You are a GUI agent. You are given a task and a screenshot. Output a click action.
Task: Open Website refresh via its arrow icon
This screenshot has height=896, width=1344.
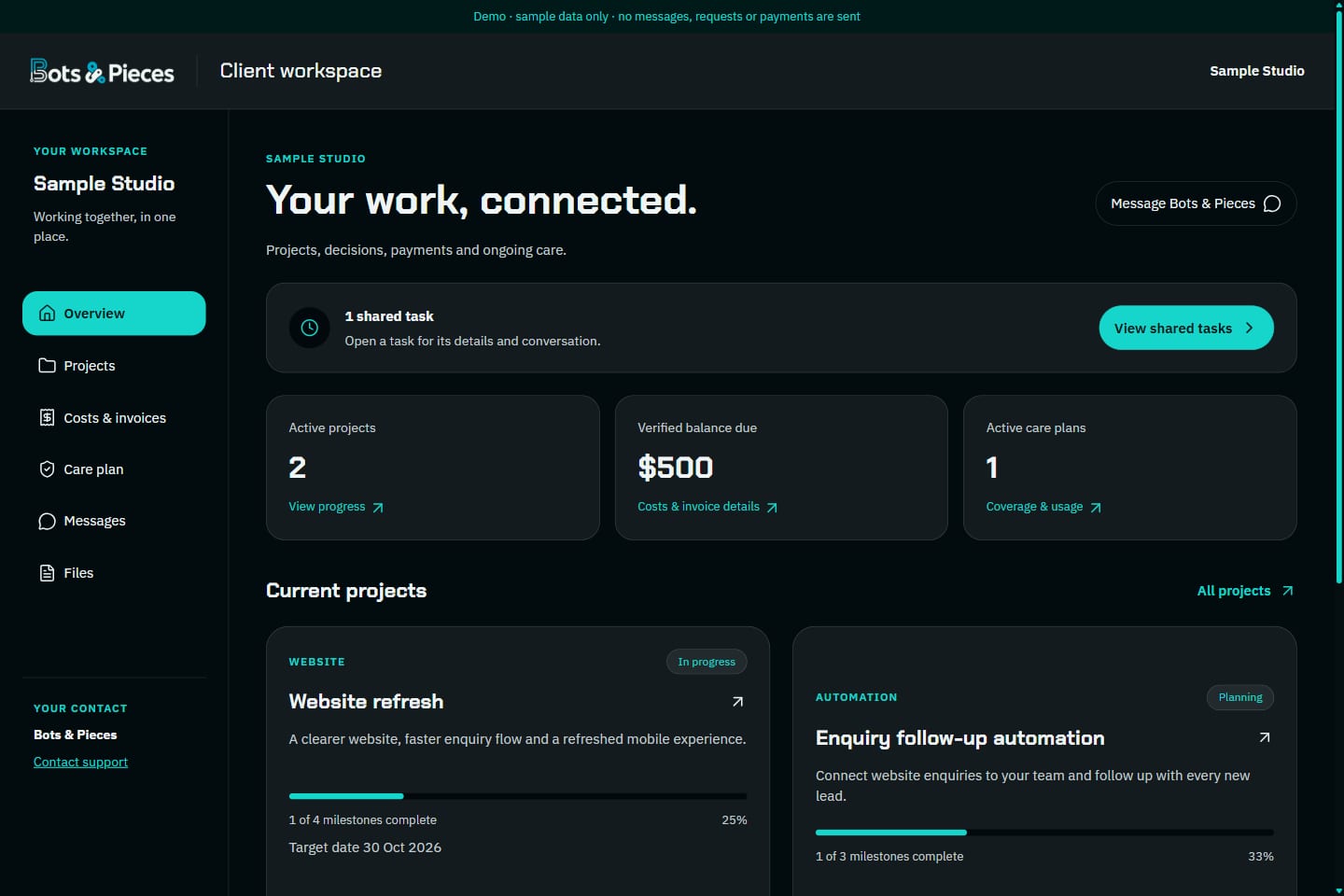(x=737, y=702)
